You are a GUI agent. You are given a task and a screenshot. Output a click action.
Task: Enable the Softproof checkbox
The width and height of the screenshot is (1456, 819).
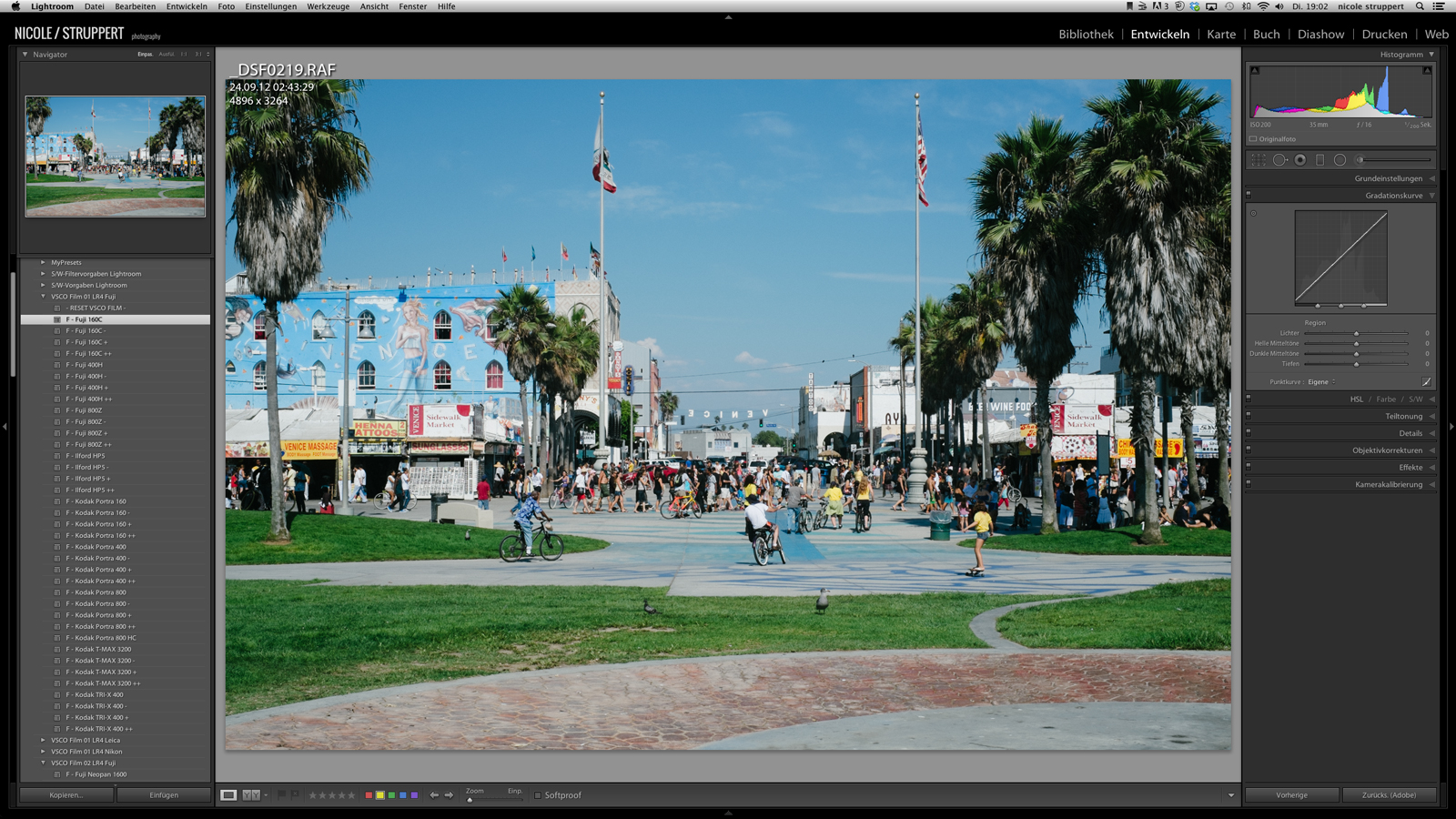coord(538,795)
